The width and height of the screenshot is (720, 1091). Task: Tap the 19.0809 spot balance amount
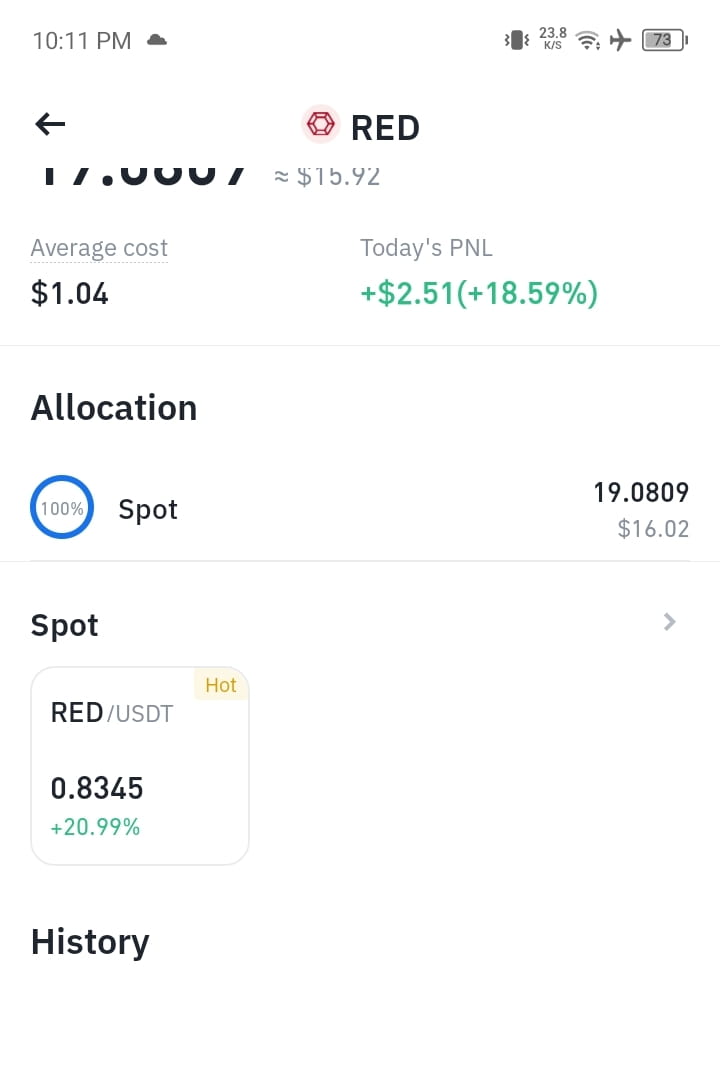[x=641, y=493]
